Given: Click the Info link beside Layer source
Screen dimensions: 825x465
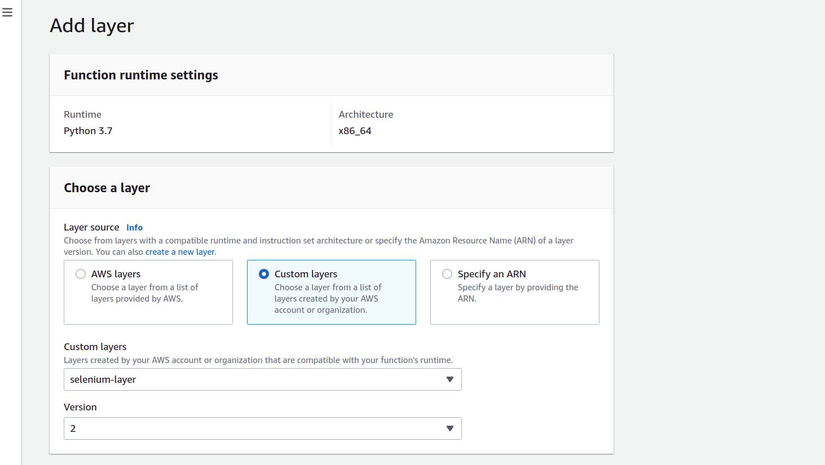Looking at the screenshot, I should (134, 228).
